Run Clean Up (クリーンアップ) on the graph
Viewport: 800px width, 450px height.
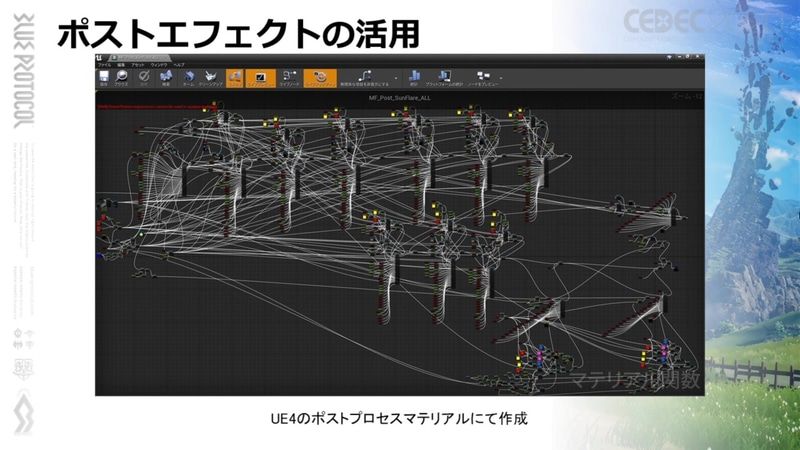tap(212, 78)
